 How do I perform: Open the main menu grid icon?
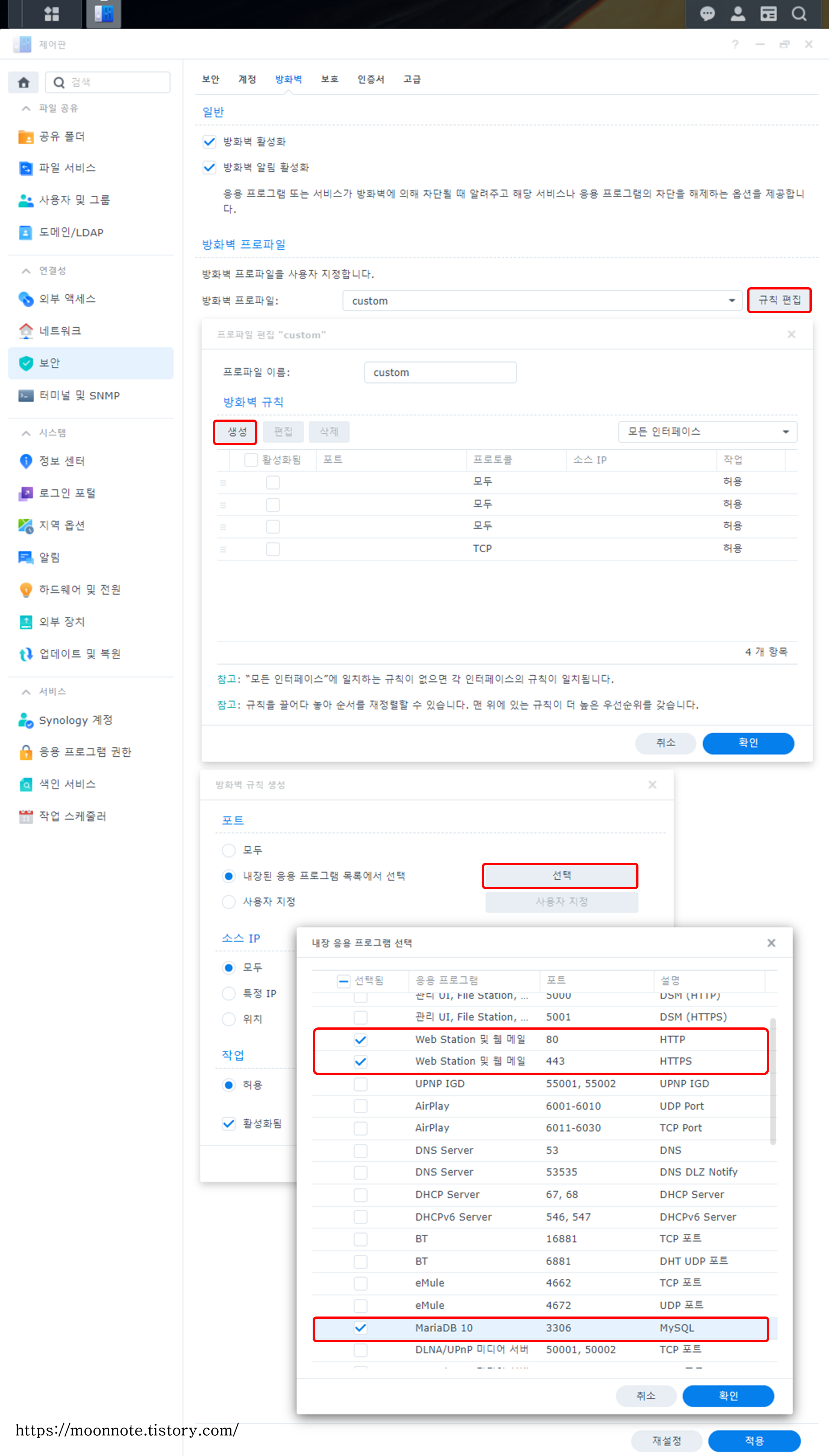(52, 13)
